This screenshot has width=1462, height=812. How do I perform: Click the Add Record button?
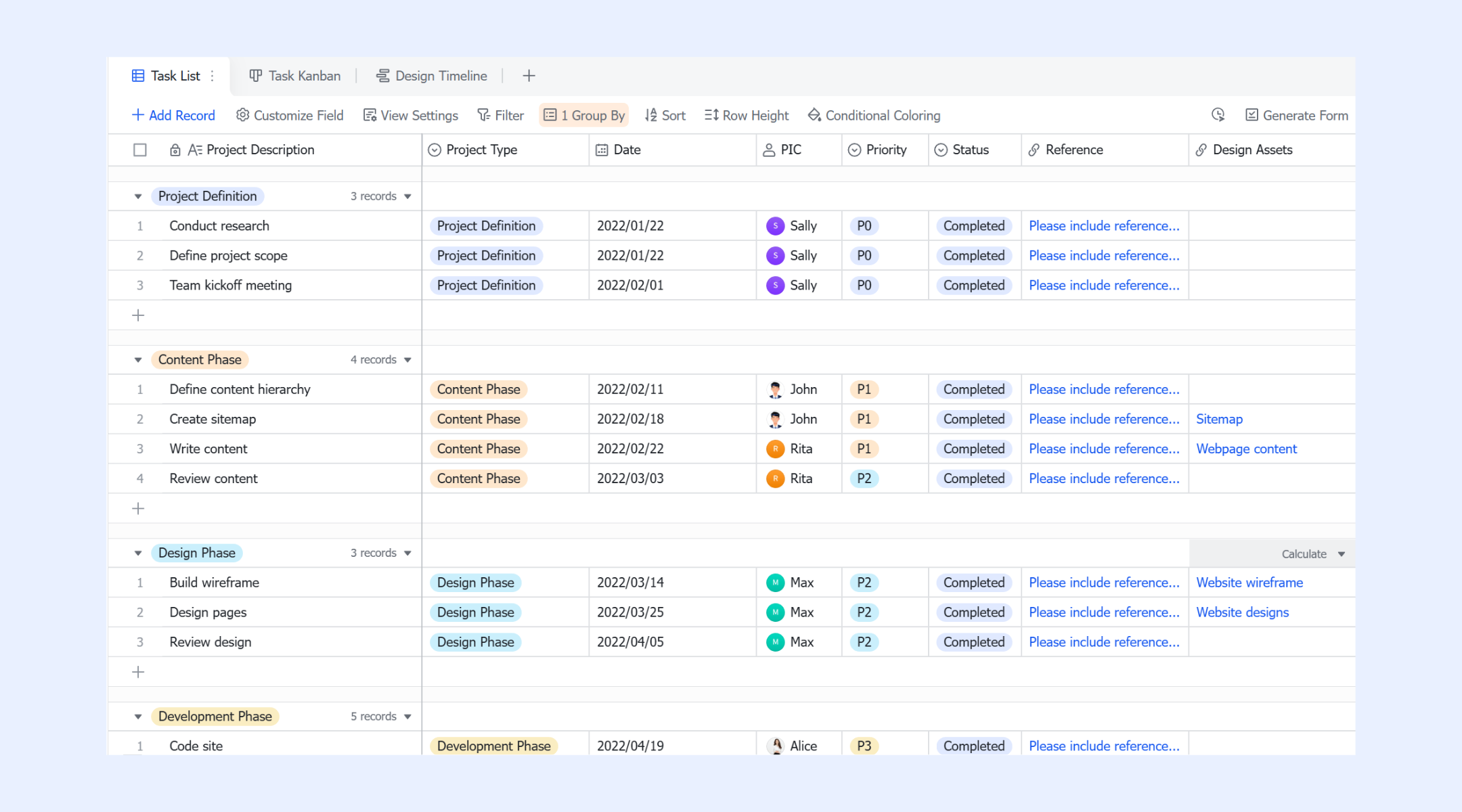pyautogui.click(x=173, y=115)
